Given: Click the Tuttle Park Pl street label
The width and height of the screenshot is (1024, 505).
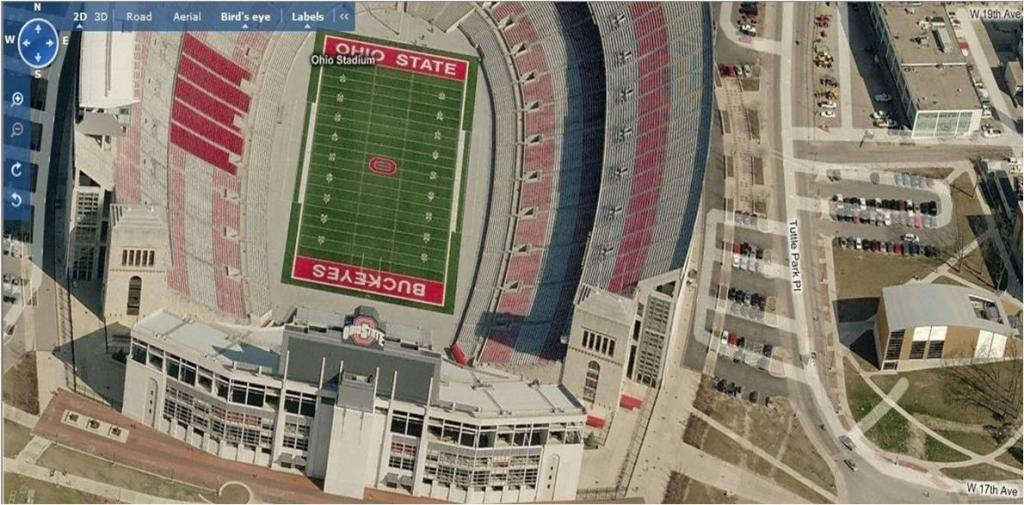Looking at the screenshot, I should 797,255.
